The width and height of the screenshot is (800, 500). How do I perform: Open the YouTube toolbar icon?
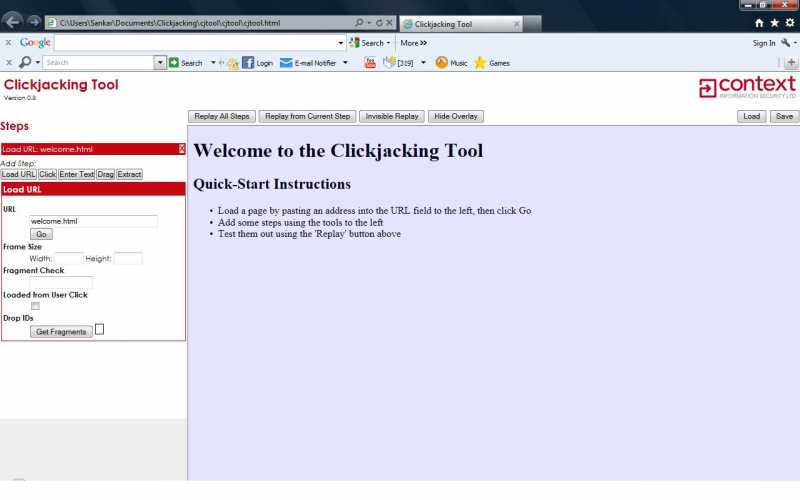[370, 63]
